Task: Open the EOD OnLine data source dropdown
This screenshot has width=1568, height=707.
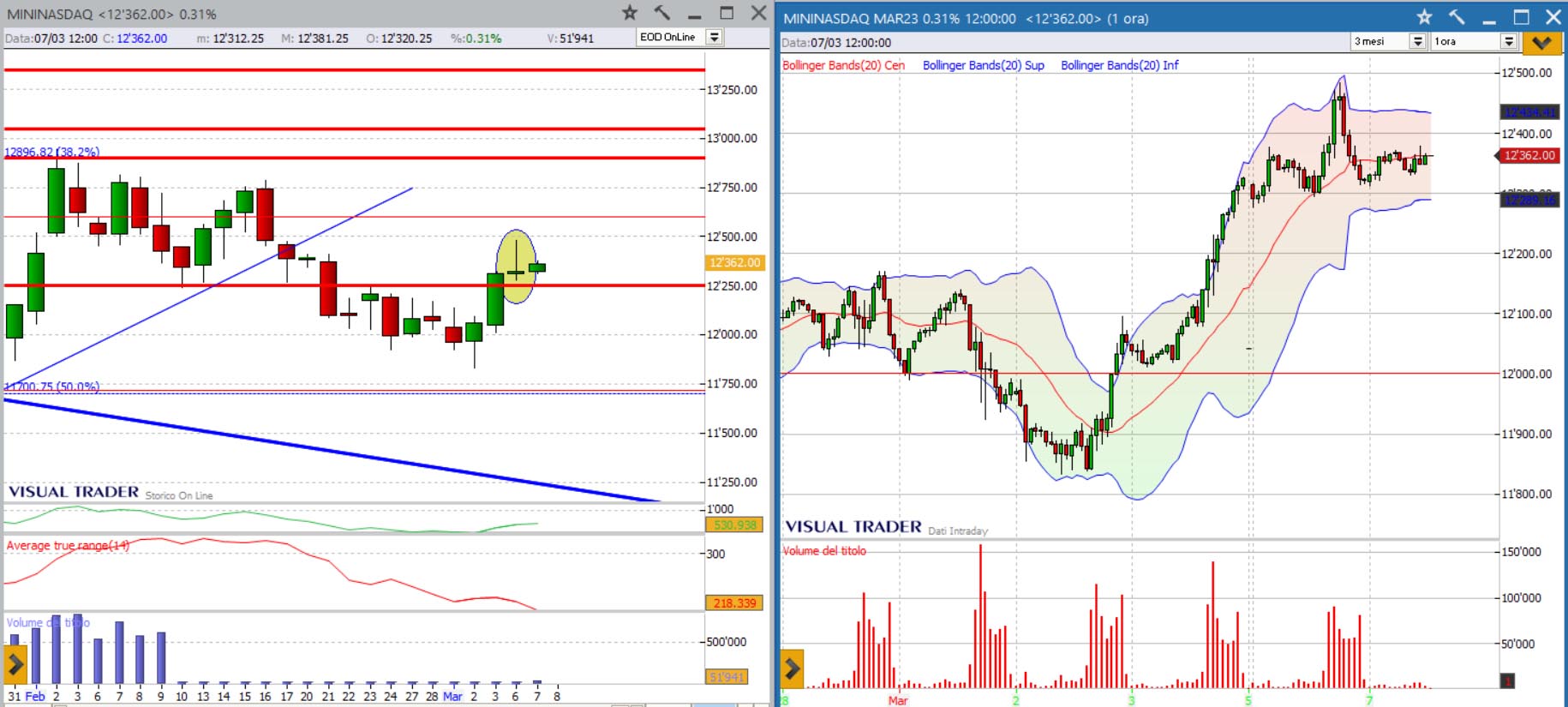Action: (x=714, y=37)
